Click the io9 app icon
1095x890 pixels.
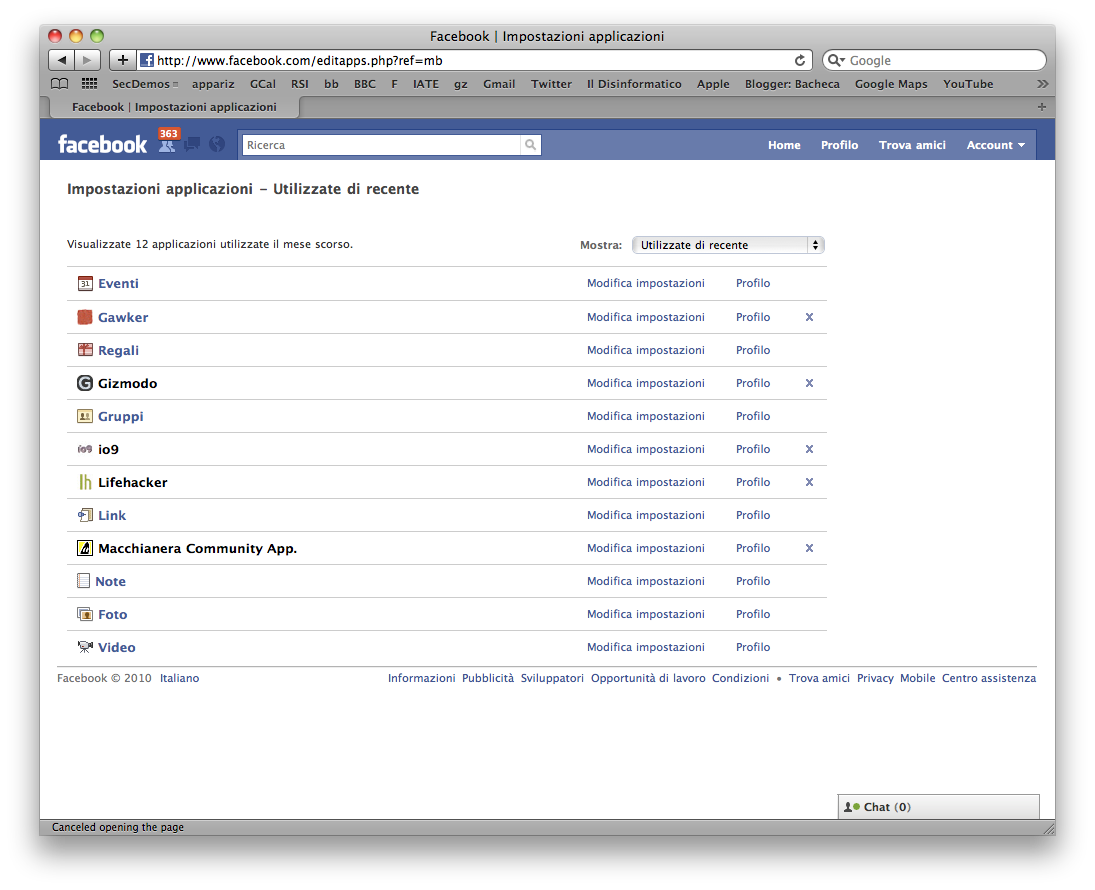tap(84, 449)
